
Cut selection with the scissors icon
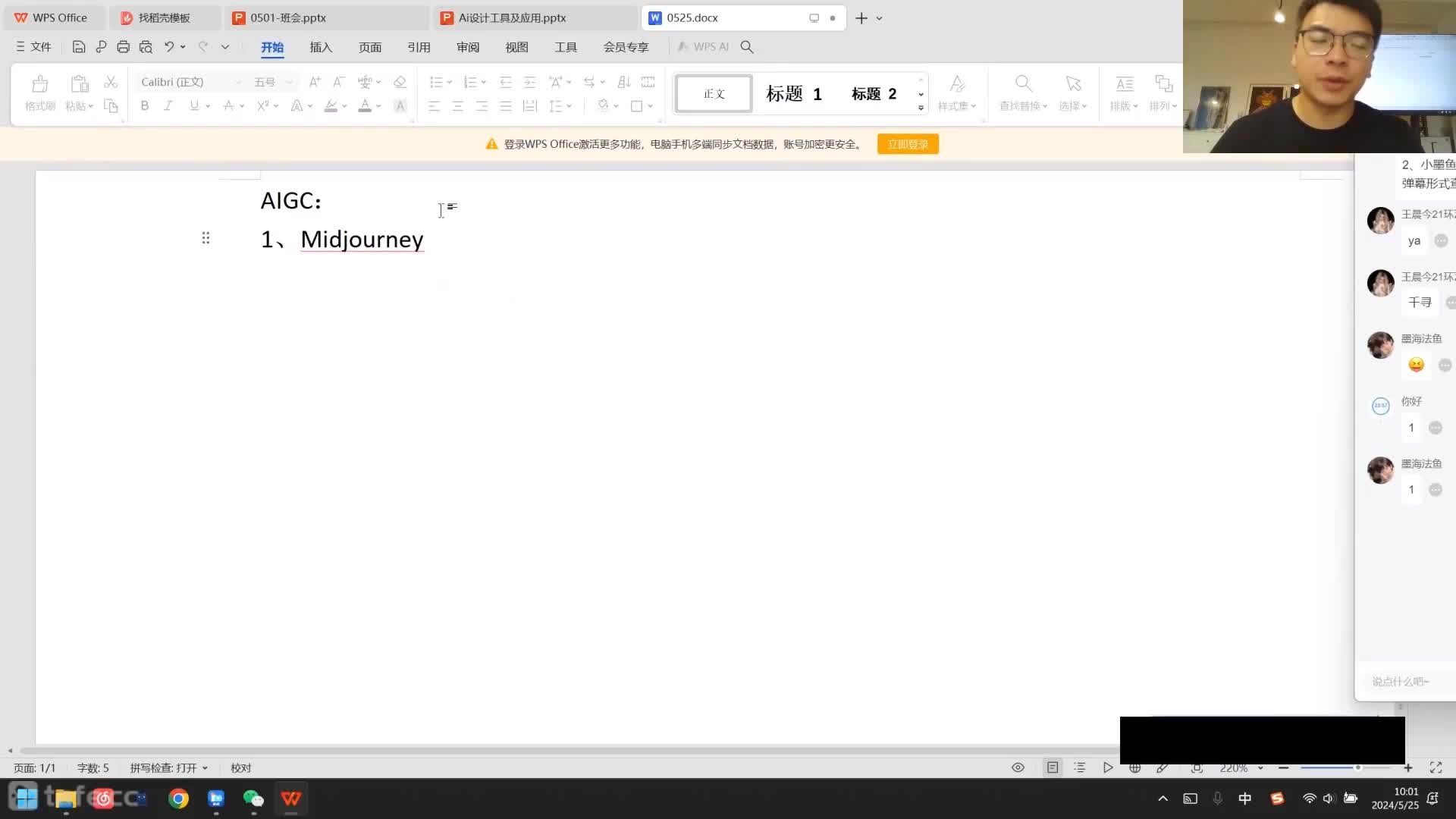coord(111,82)
